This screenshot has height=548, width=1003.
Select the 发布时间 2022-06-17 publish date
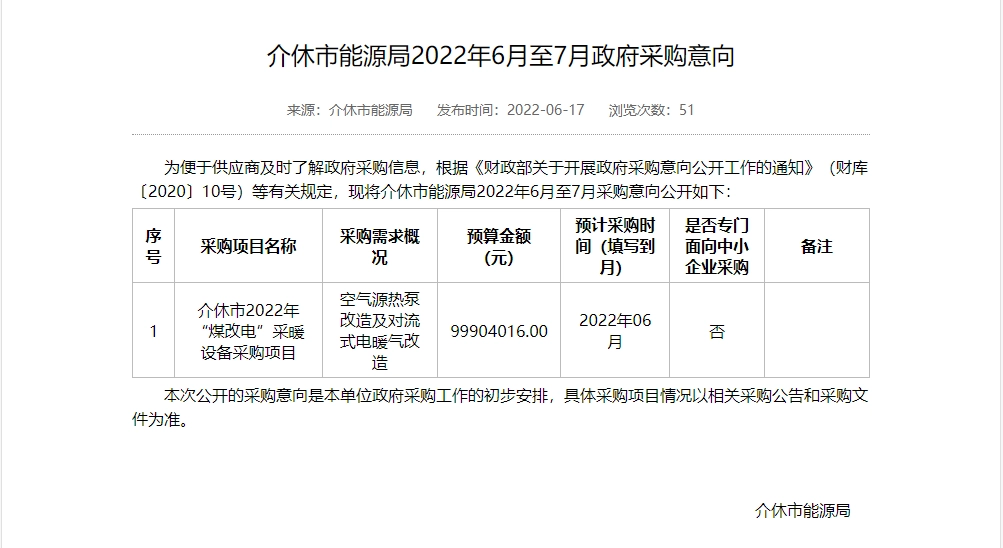click(x=510, y=110)
